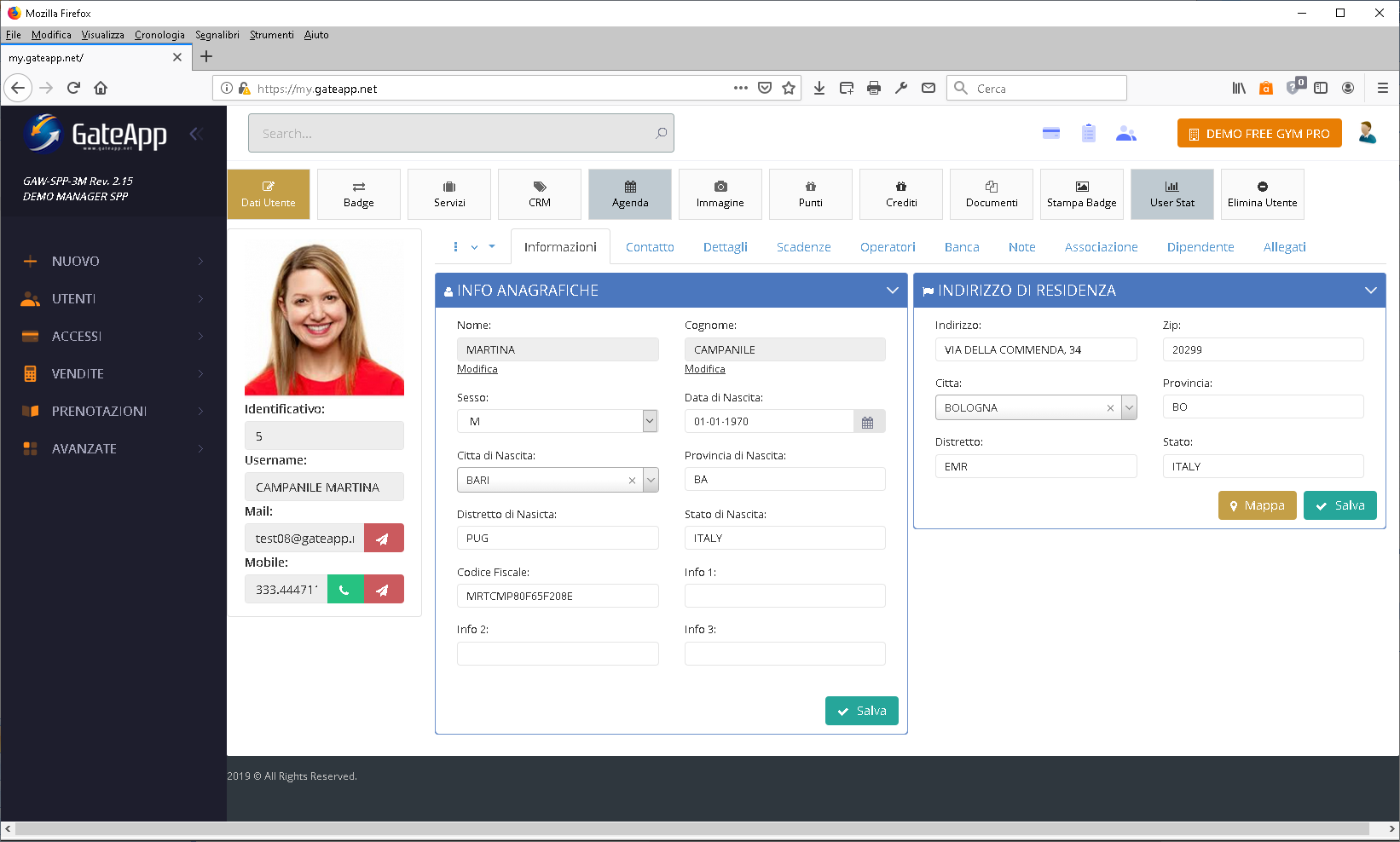Collapse the Info Anagrafiche panel
The width and height of the screenshot is (1400, 842).
[892, 291]
